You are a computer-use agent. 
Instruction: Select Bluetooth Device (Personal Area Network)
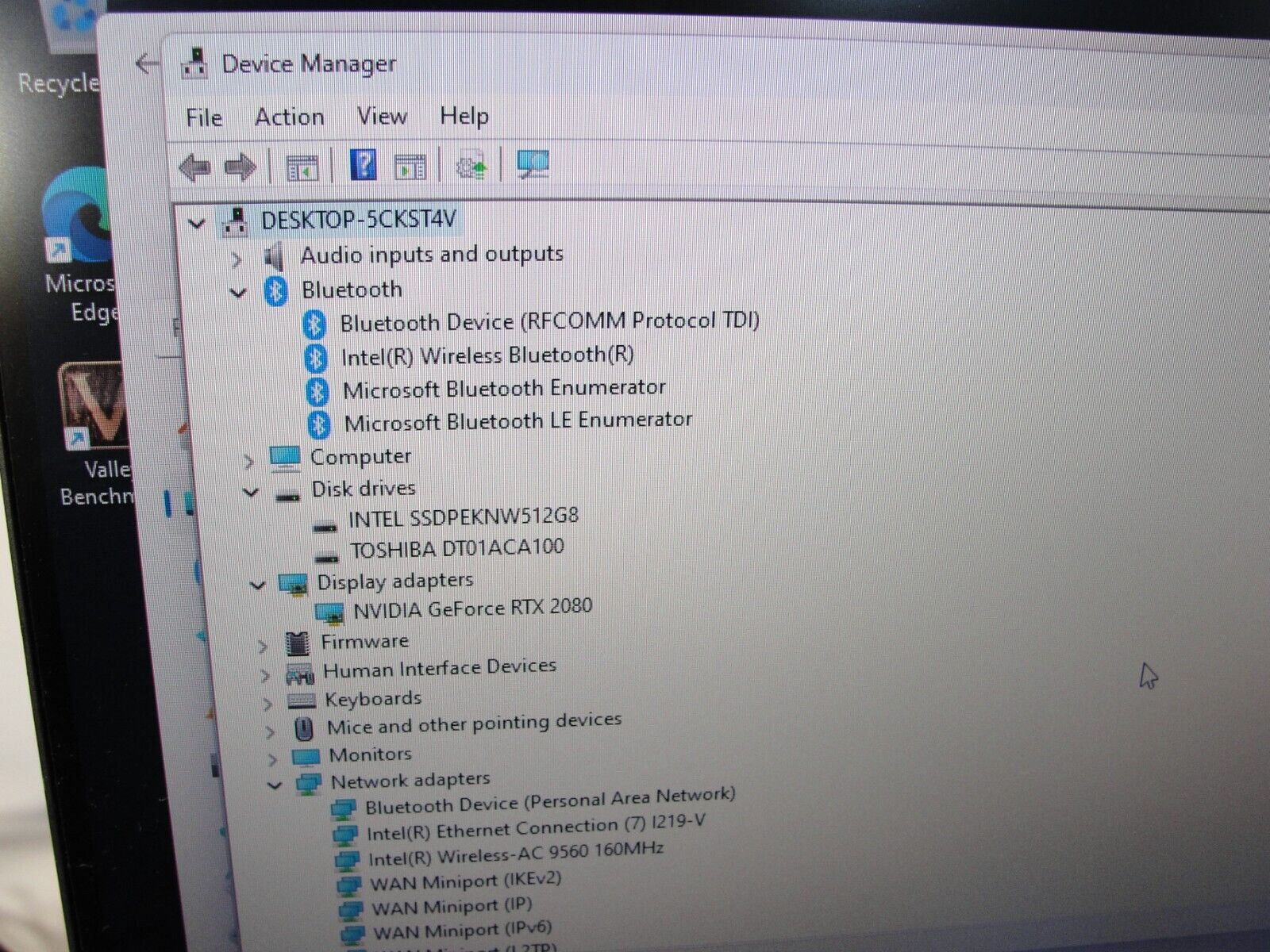click(x=550, y=800)
